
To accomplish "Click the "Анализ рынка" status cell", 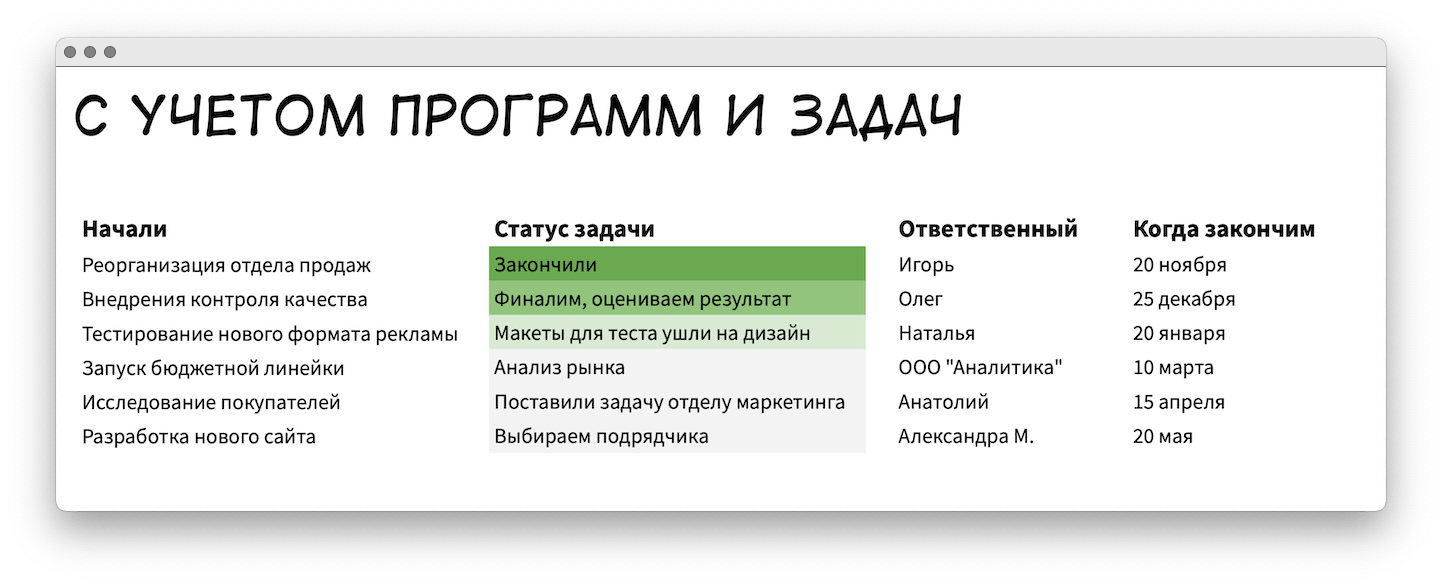I will point(676,367).
